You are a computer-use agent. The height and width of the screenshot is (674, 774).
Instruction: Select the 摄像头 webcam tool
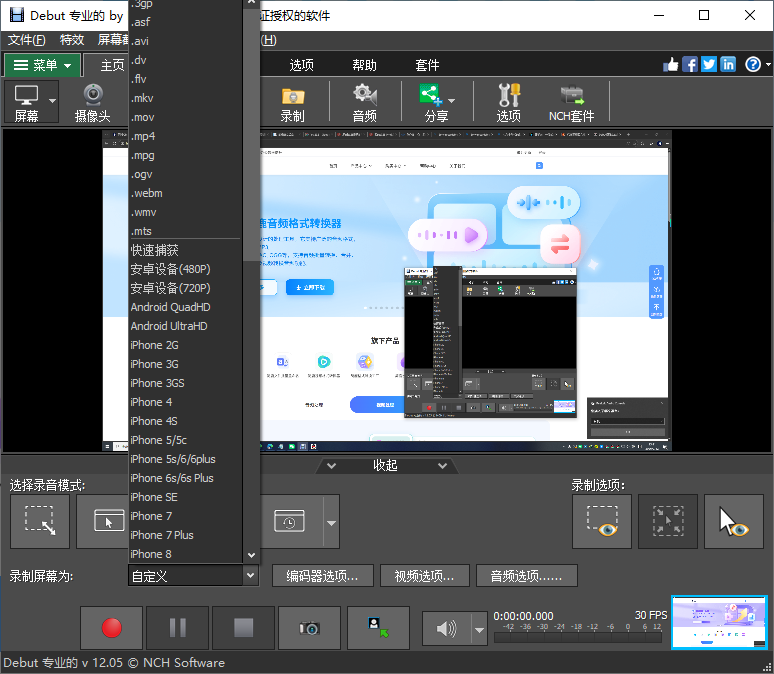(93, 102)
